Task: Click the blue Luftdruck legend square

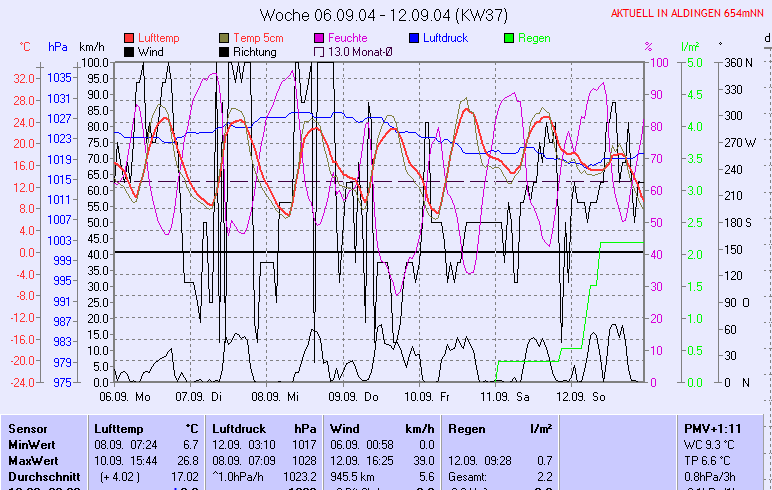Action: (x=414, y=38)
